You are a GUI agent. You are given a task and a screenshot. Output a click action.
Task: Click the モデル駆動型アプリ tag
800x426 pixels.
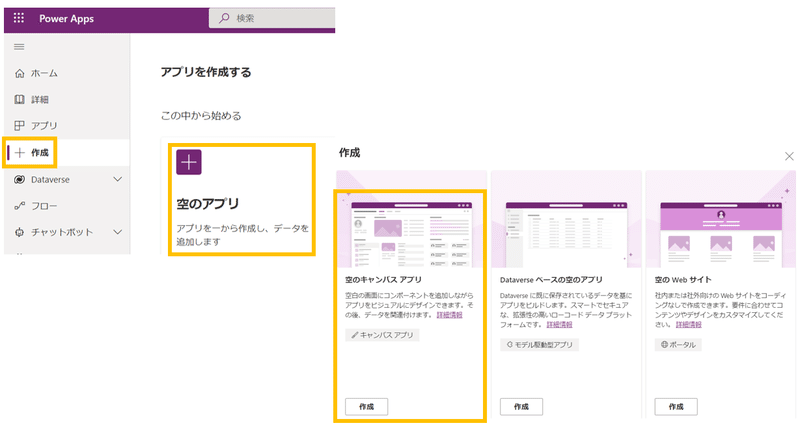click(x=539, y=345)
